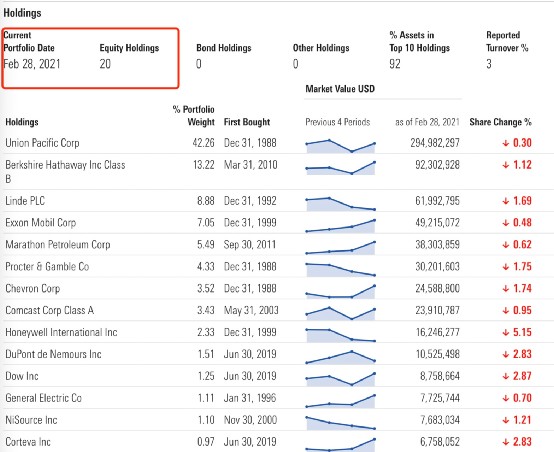
Task: Open the Dow Inc holding
Action: [x=22, y=376]
